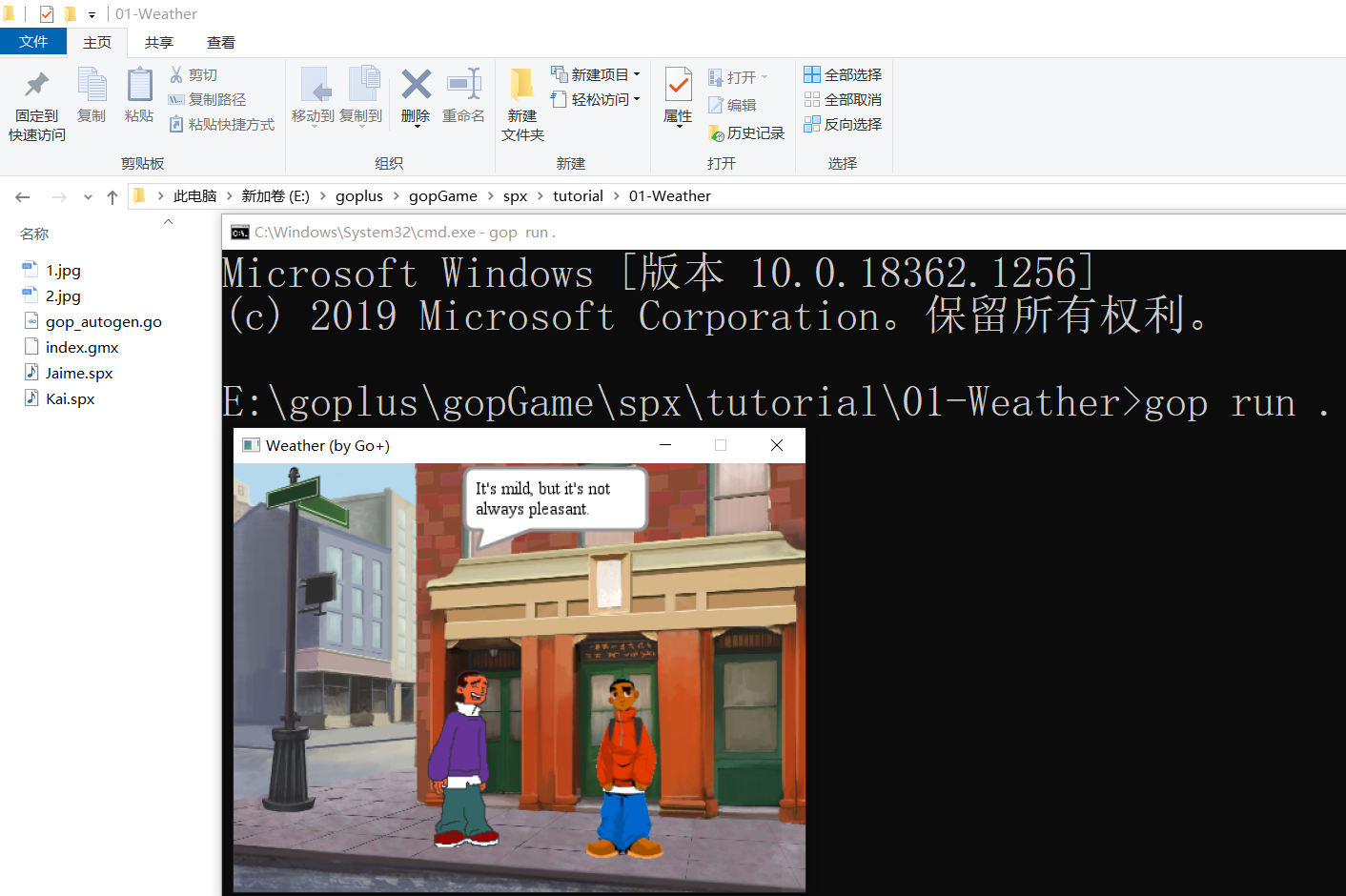Click the Edit ribbon command
Image resolution: width=1346 pixels, height=896 pixels.
point(732,105)
